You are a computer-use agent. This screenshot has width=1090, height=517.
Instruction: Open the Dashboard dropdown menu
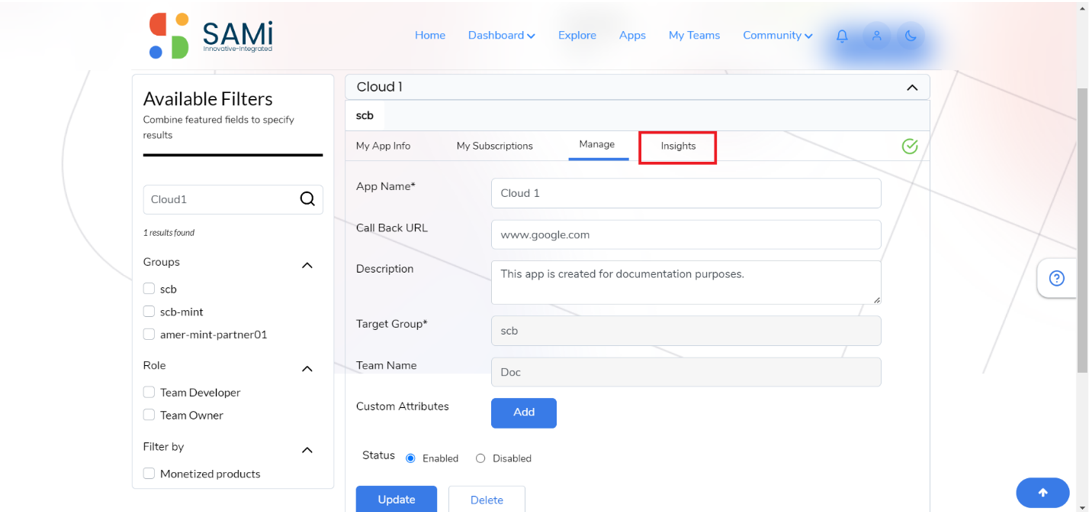tap(501, 35)
